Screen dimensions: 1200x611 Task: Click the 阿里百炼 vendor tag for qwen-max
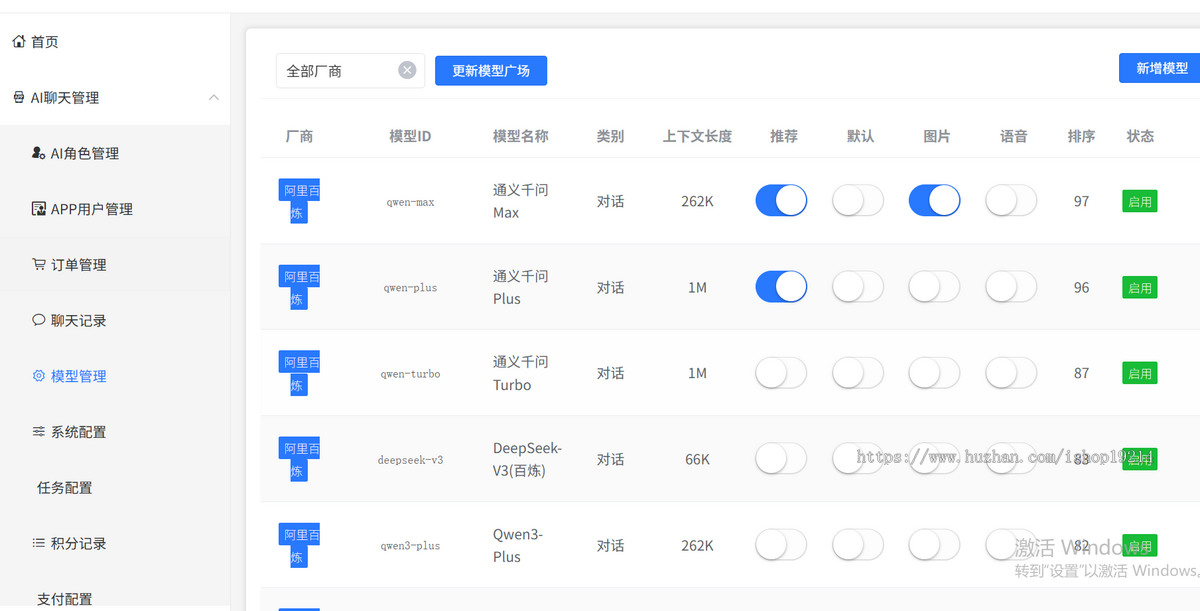299,201
